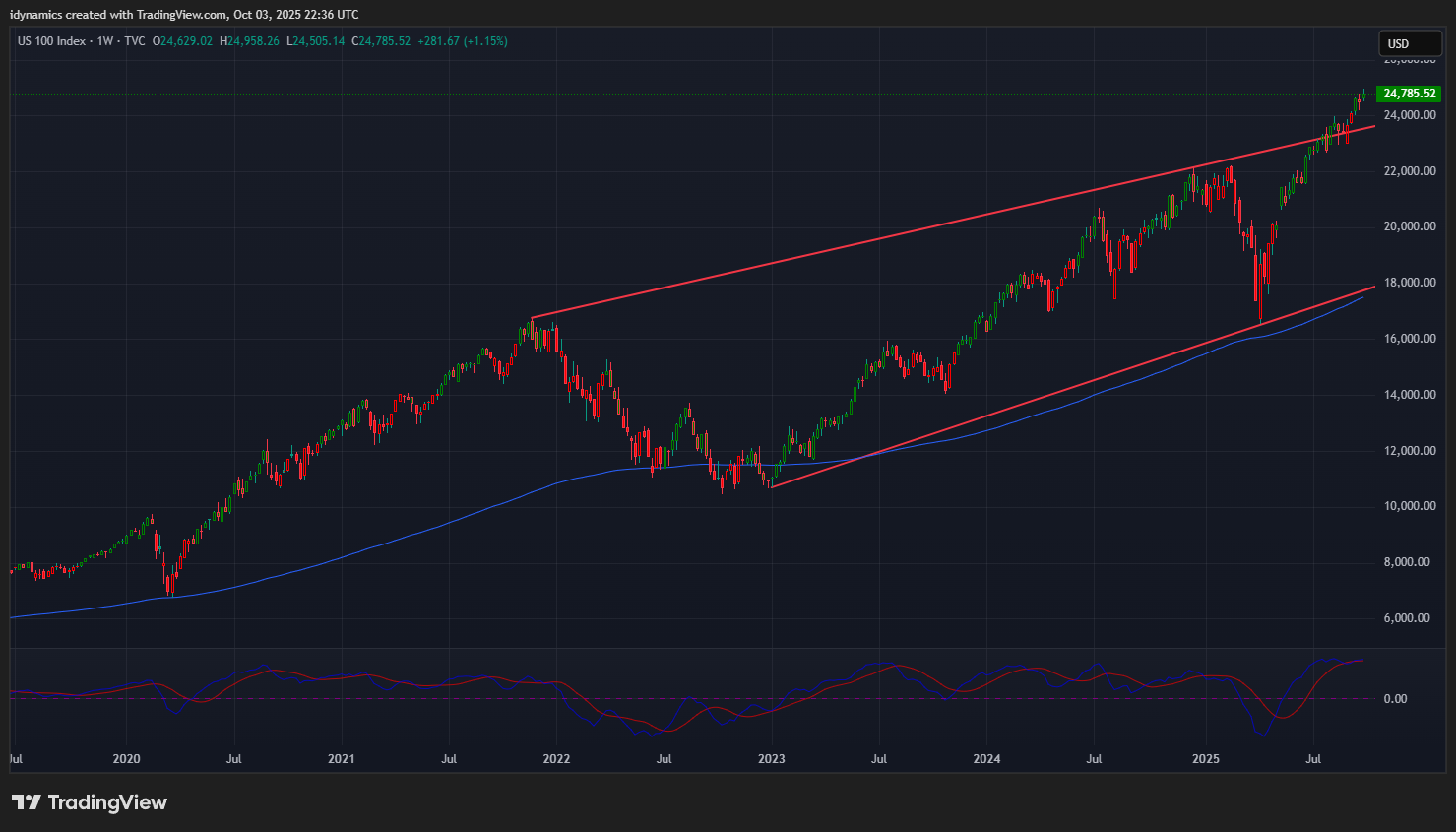Click the open price value O24,629.02
This screenshot has width=1456, height=832.
[182, 41]
